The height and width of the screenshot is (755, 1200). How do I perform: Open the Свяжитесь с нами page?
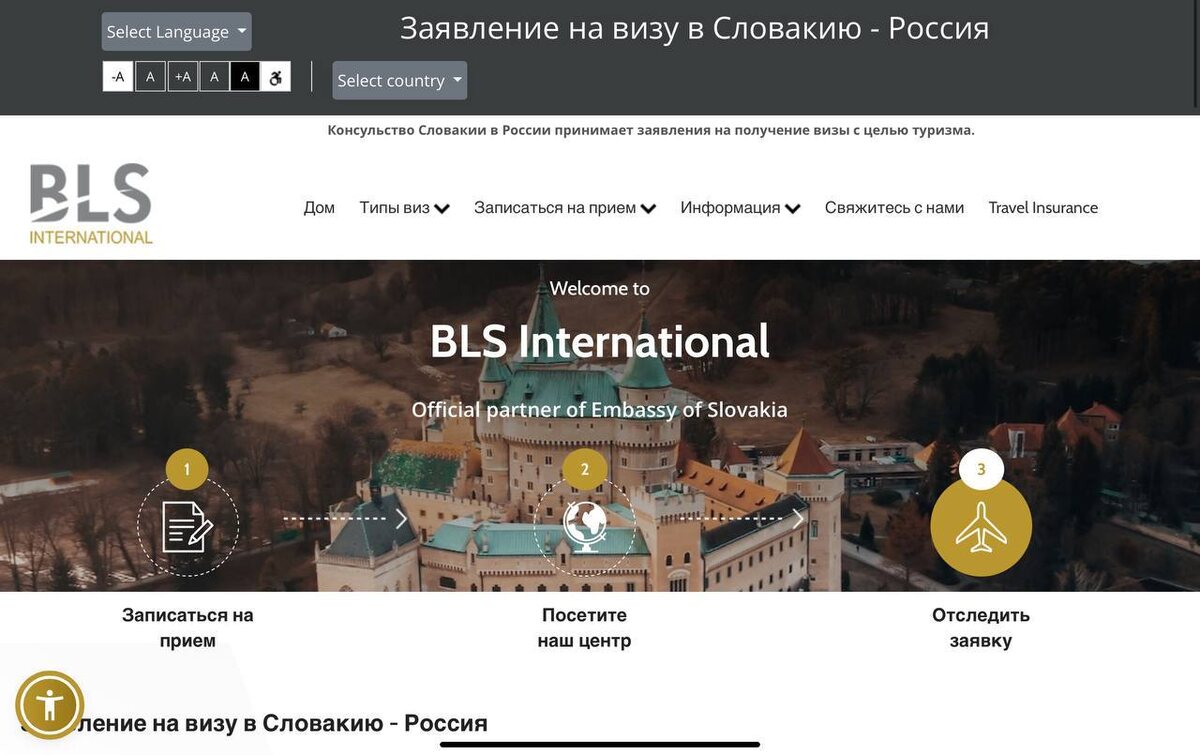(894, 208)
